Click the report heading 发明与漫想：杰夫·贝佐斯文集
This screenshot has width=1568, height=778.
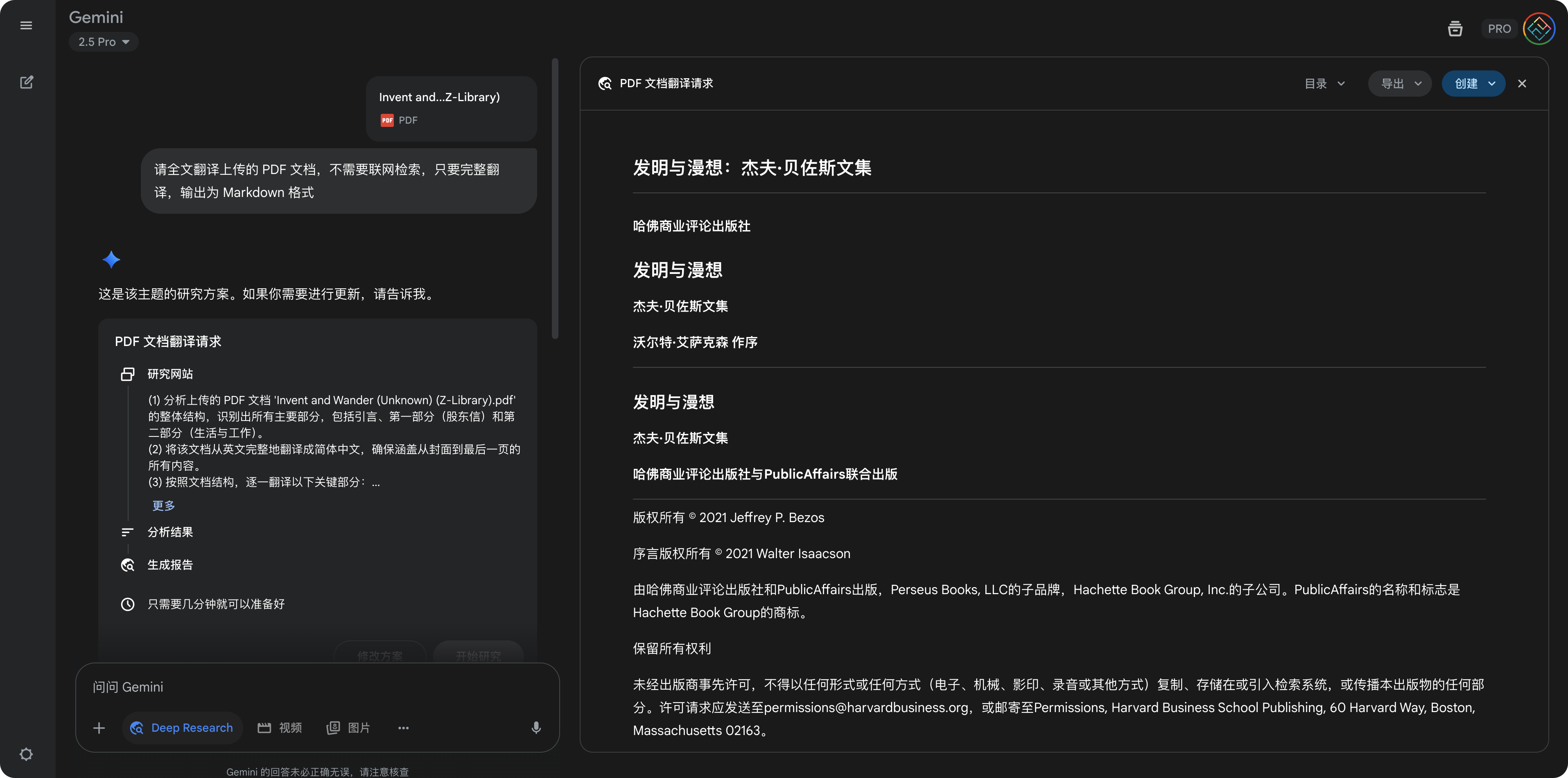(752, 167)
